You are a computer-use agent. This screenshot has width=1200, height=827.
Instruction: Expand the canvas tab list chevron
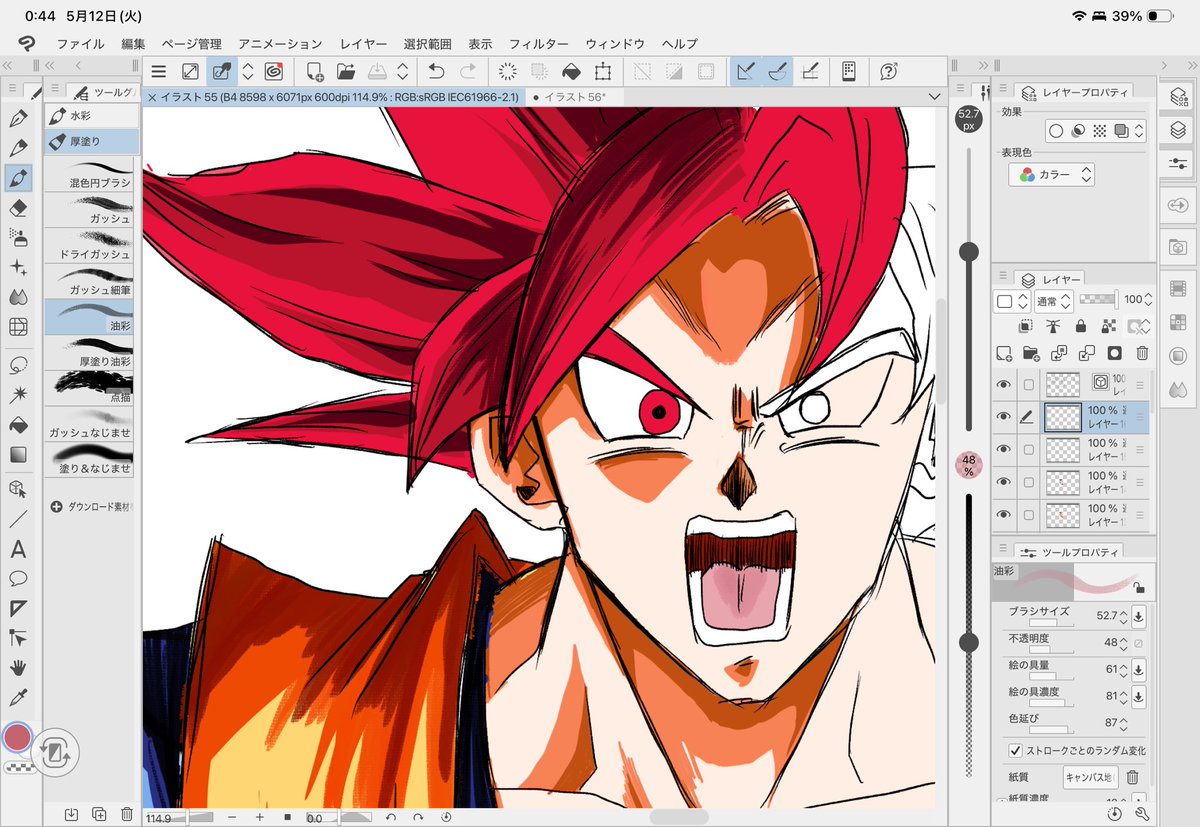[933, 97]
